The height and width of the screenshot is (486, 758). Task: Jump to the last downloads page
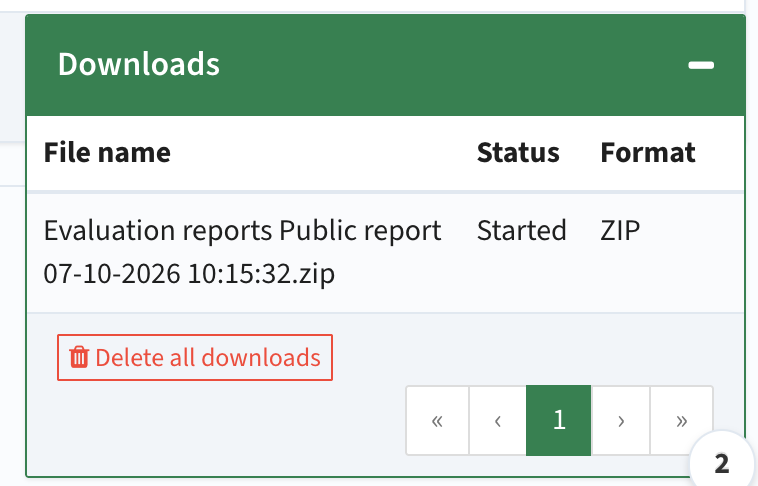[682, 420]
